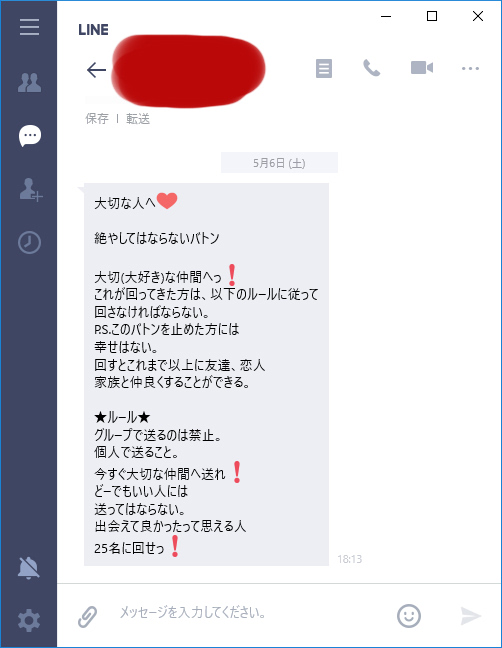The image size is (502, 648).
Task: Open the emoji sticker picker
Action: [409, 616]
